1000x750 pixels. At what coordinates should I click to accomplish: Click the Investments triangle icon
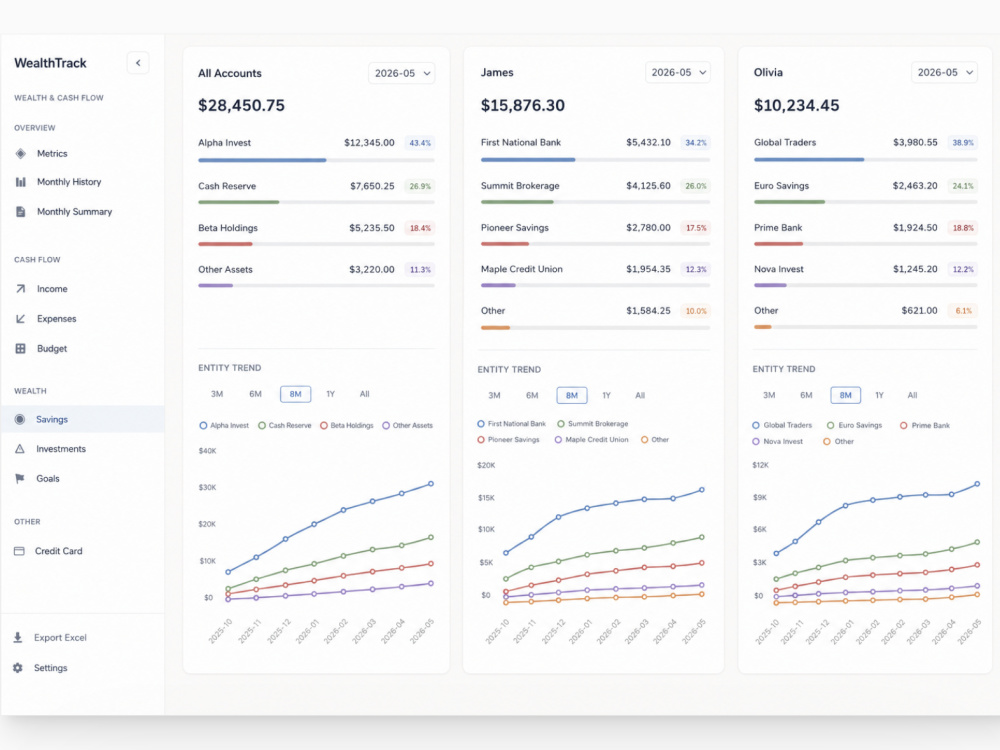20,449
